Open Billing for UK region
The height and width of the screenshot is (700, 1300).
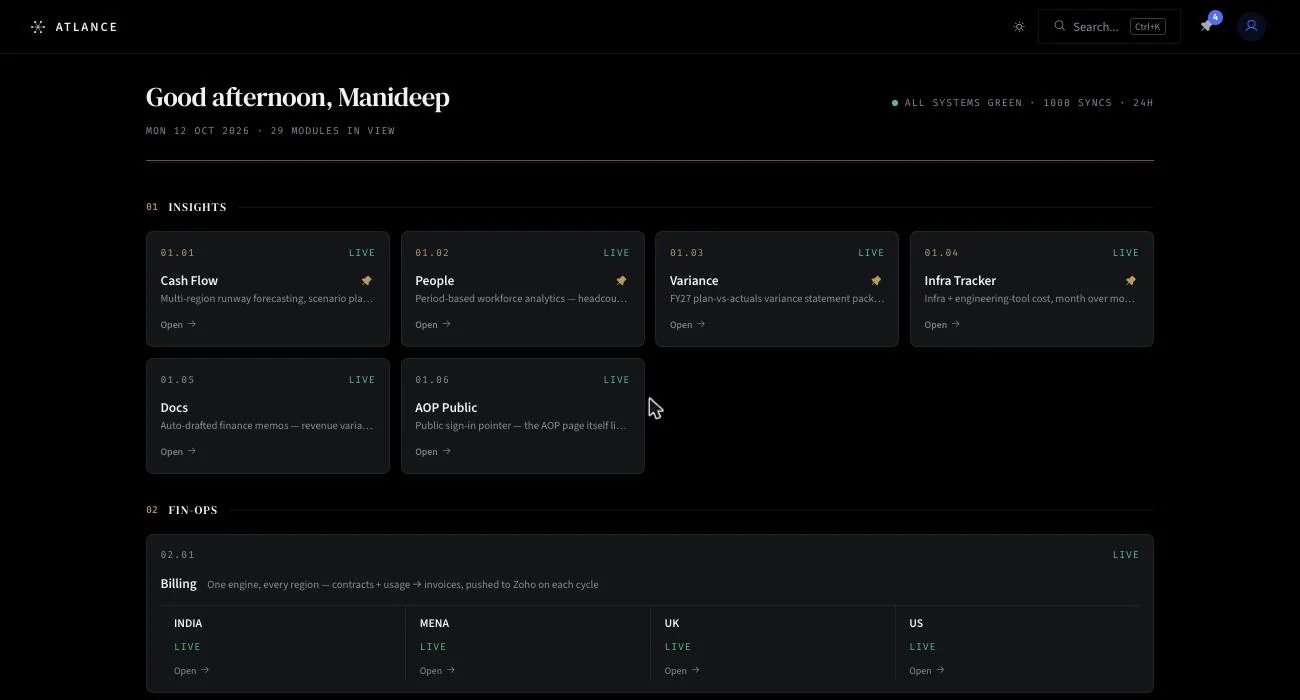coord(682,670)
